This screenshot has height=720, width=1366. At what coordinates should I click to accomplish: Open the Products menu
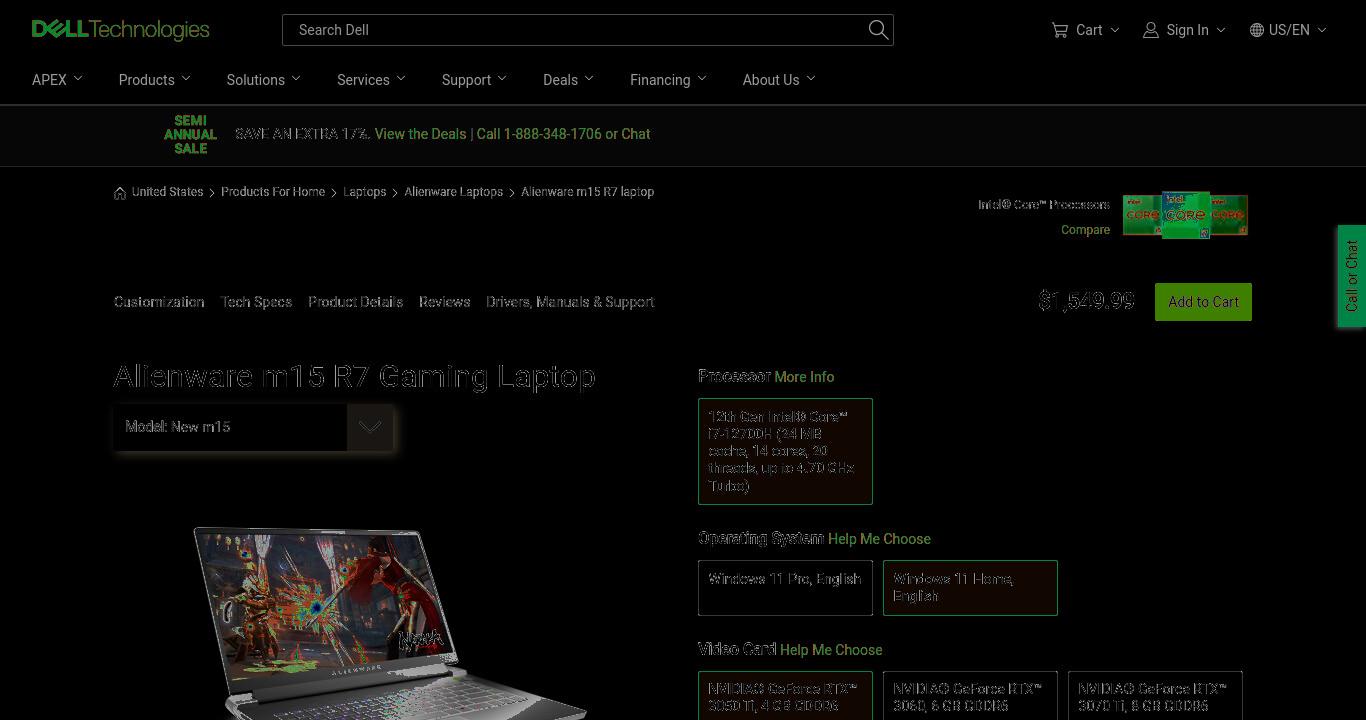click(x=154, y=80)
